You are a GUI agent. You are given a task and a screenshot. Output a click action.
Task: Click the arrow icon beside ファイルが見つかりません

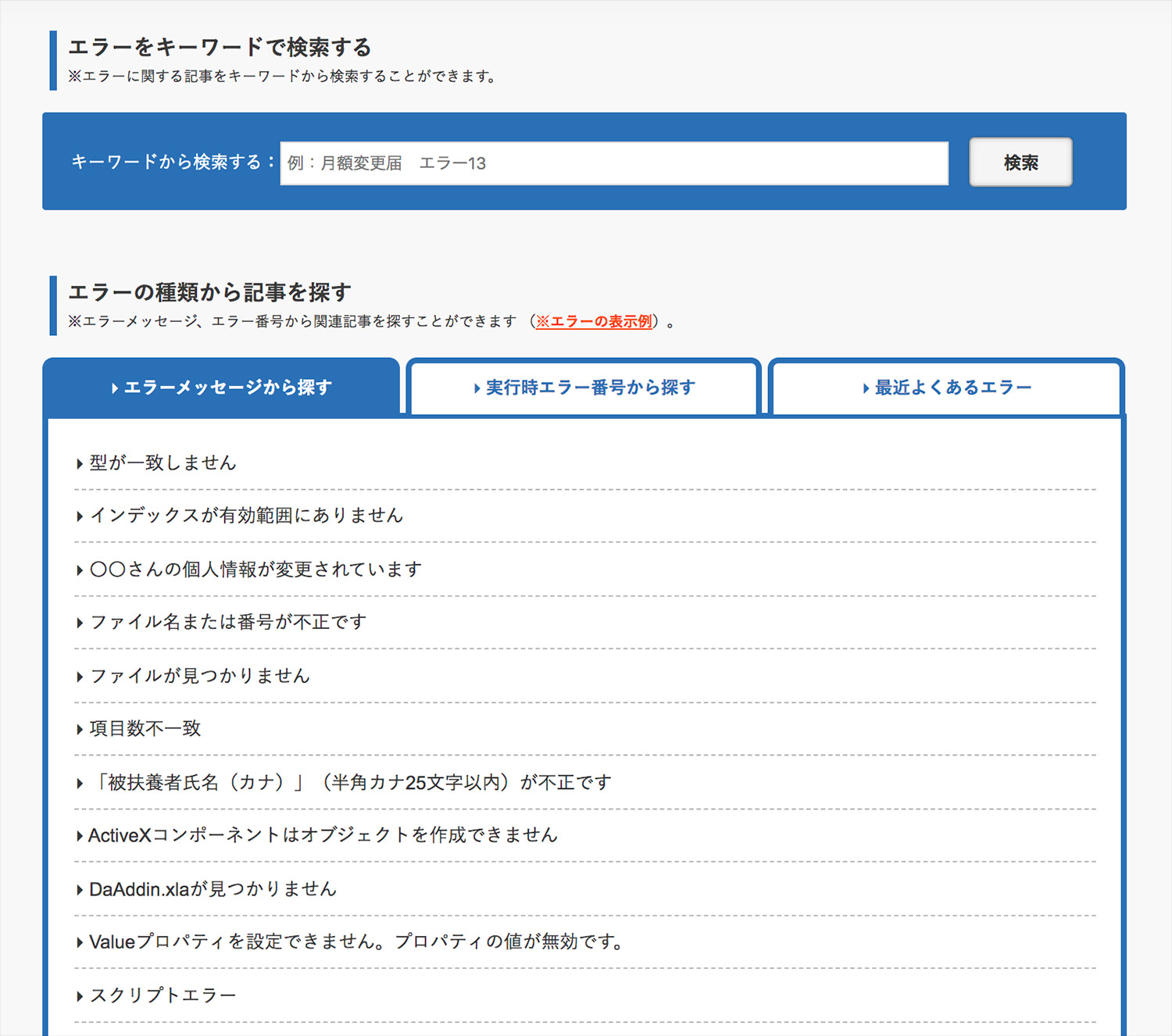80,677
